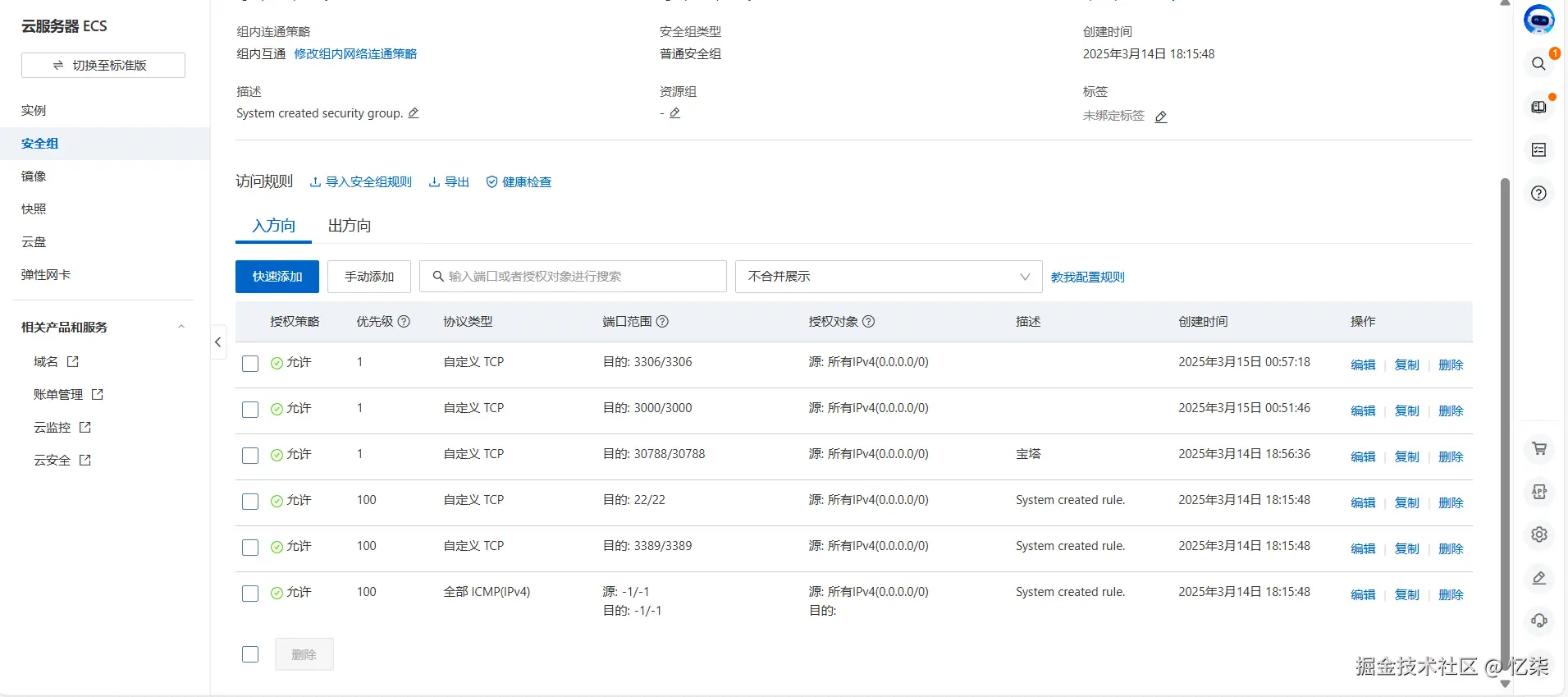Select checkbox for port 3306 rule
The height and width of the screenshot is (697, 1568).
tap(250, 364)
